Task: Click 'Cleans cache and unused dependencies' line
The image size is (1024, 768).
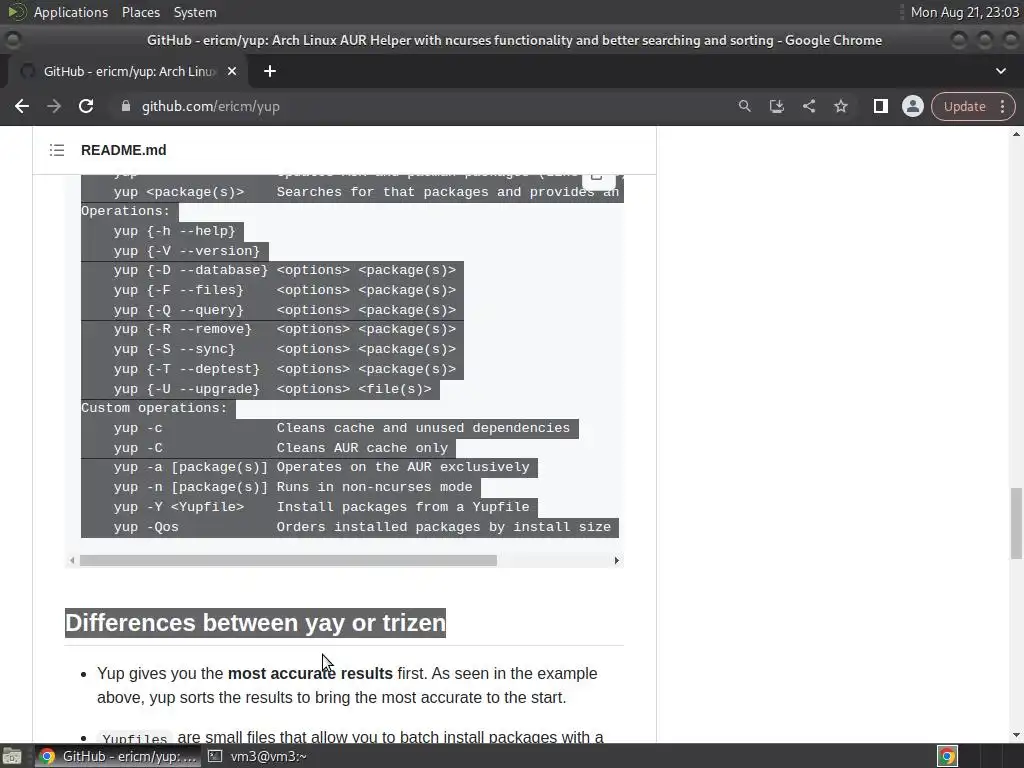Action: click(423, 428)
